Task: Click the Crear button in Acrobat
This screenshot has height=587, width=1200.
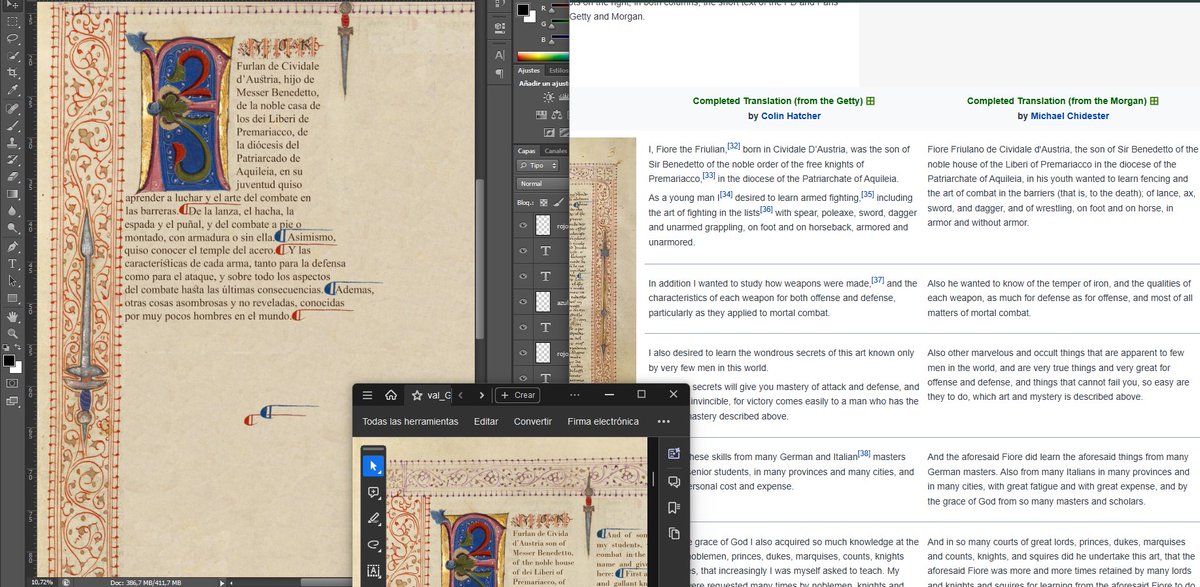Action: [x=518, y=395]
